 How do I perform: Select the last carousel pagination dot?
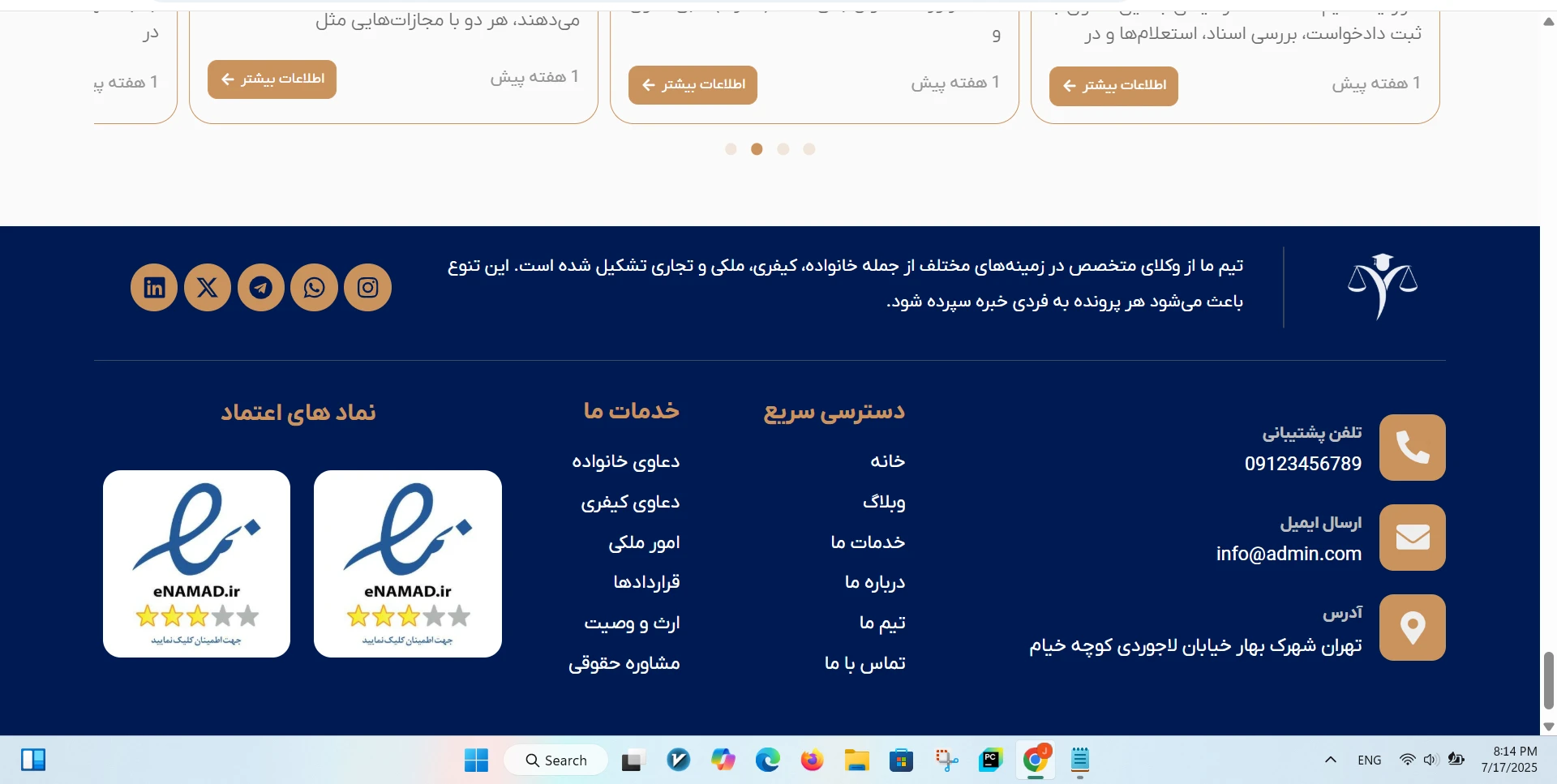[x=809, y=149]
